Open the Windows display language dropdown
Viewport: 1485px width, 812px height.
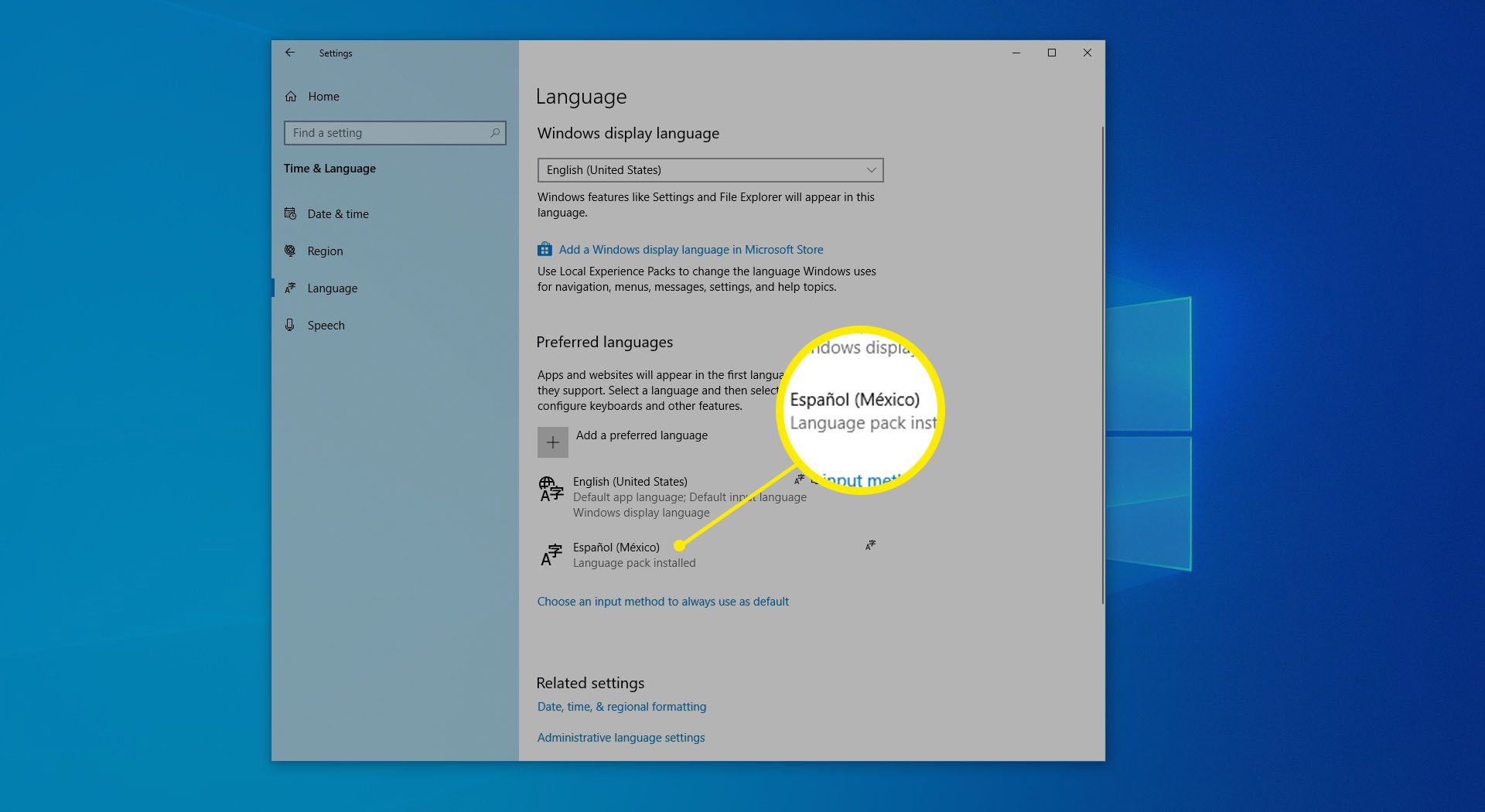710,170
